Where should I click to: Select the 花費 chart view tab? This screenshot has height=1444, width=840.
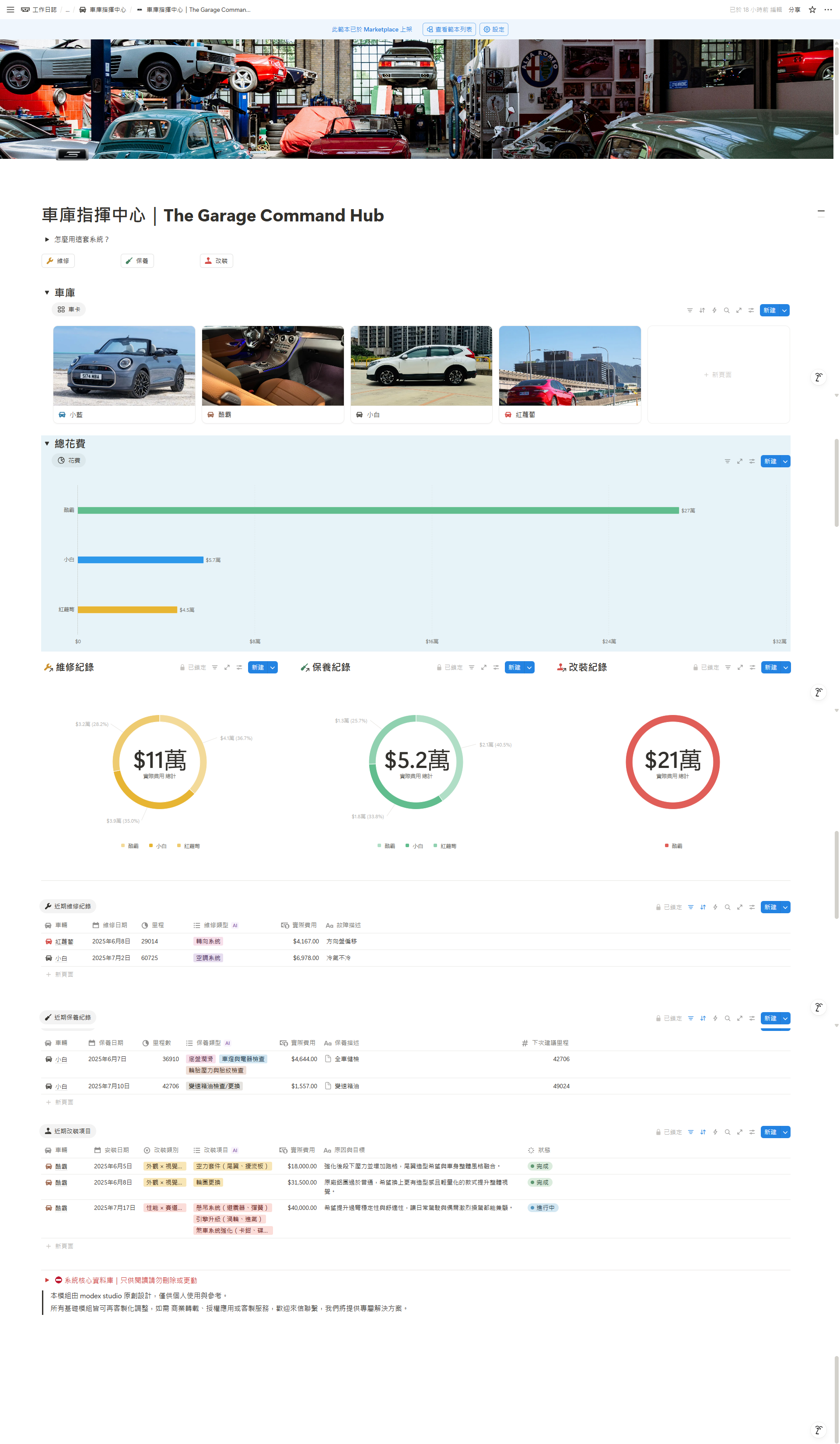tap(69, 461)
